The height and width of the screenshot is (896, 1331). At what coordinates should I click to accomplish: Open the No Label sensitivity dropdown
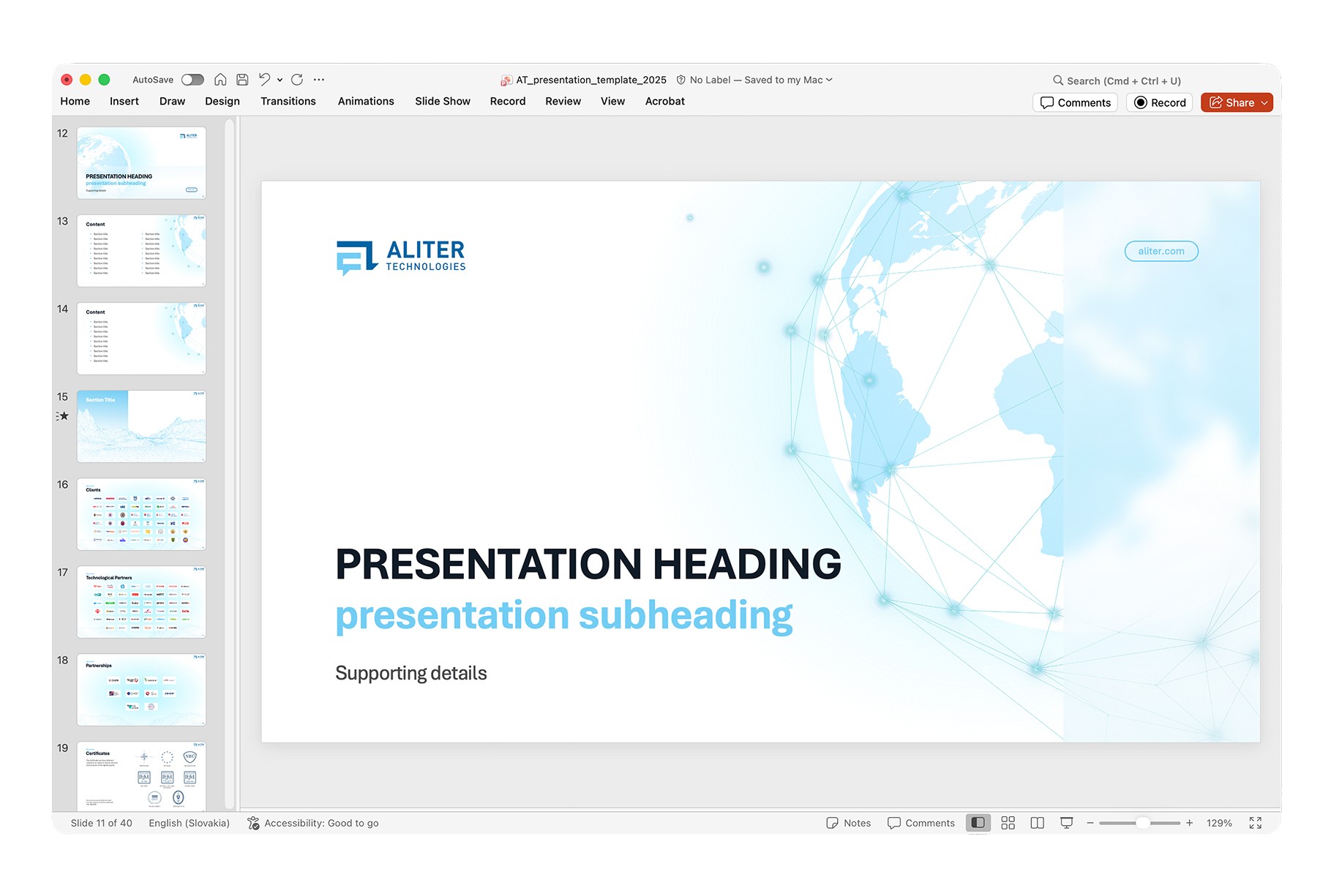click(761, 80)
